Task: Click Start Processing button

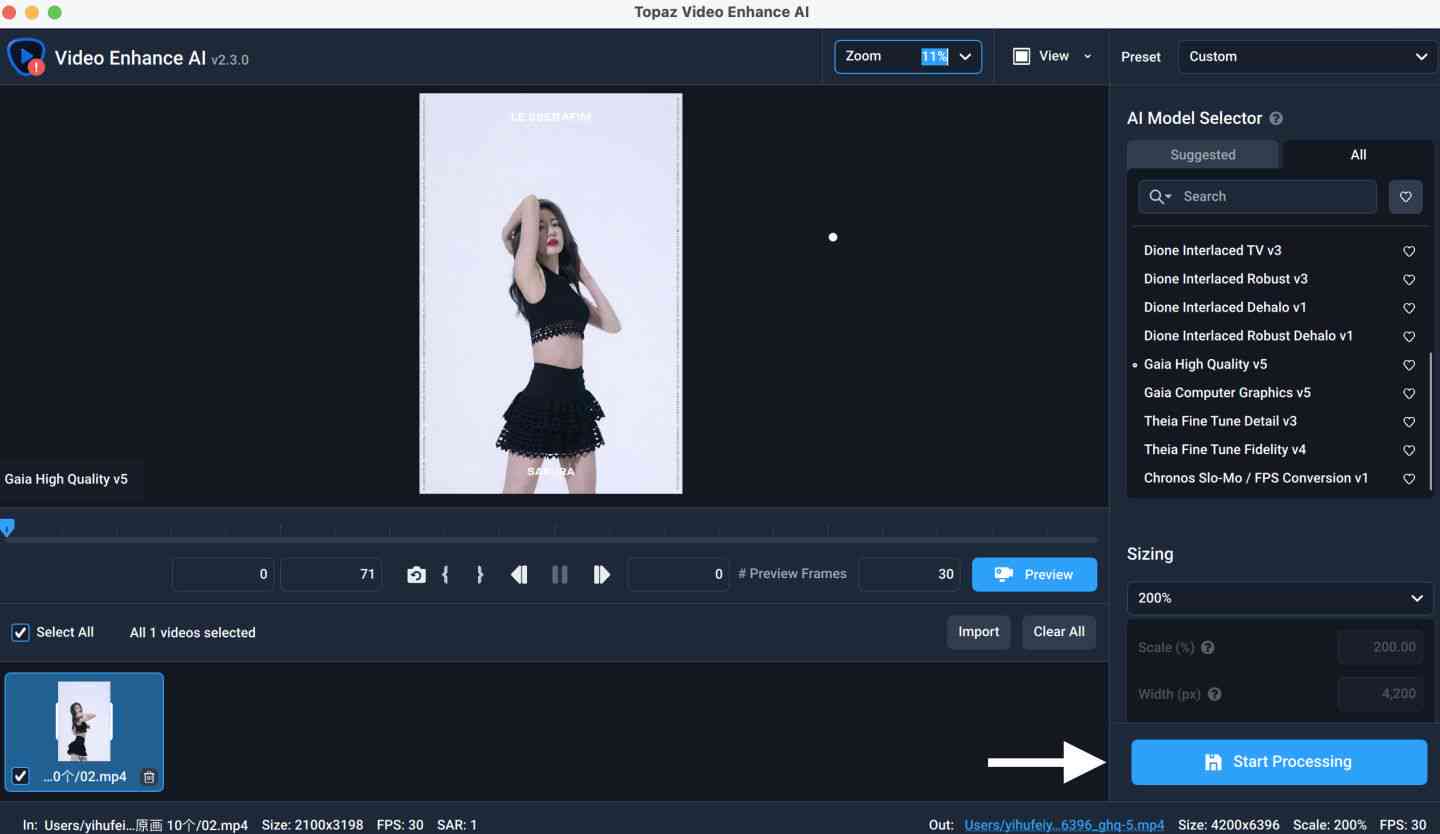Action: coord(1279,762)
